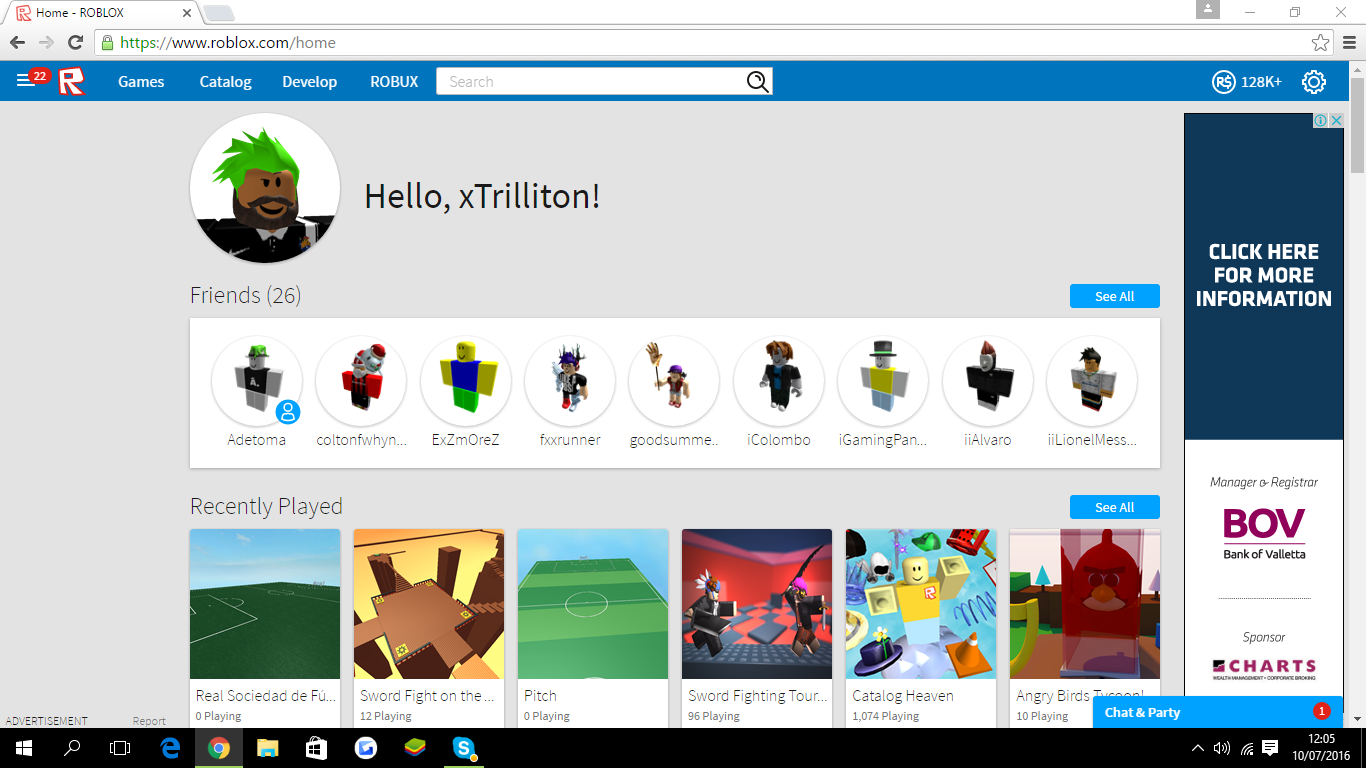
Task: Open the Develop menu
Action: pos(309,82)
